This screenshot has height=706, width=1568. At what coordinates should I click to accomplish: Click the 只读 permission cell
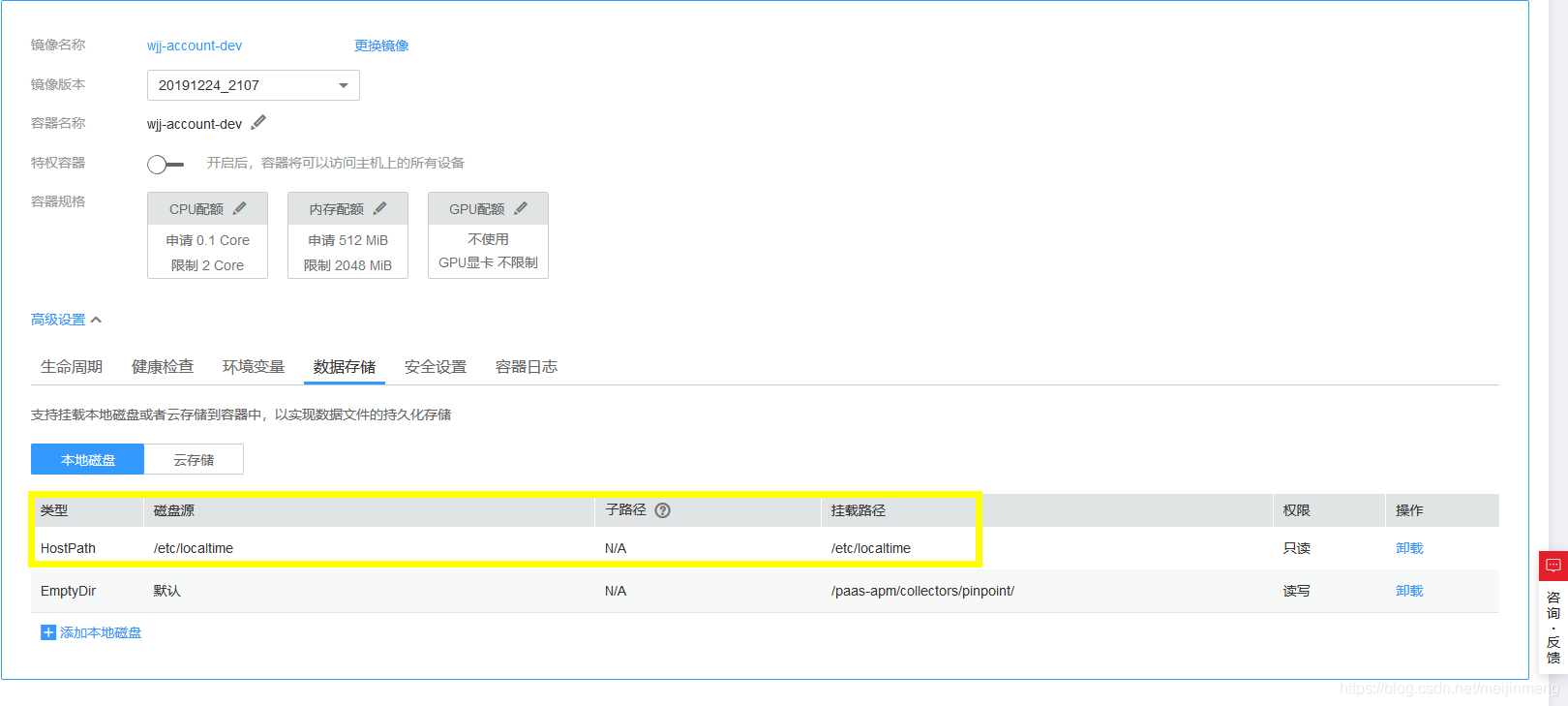1297,548
